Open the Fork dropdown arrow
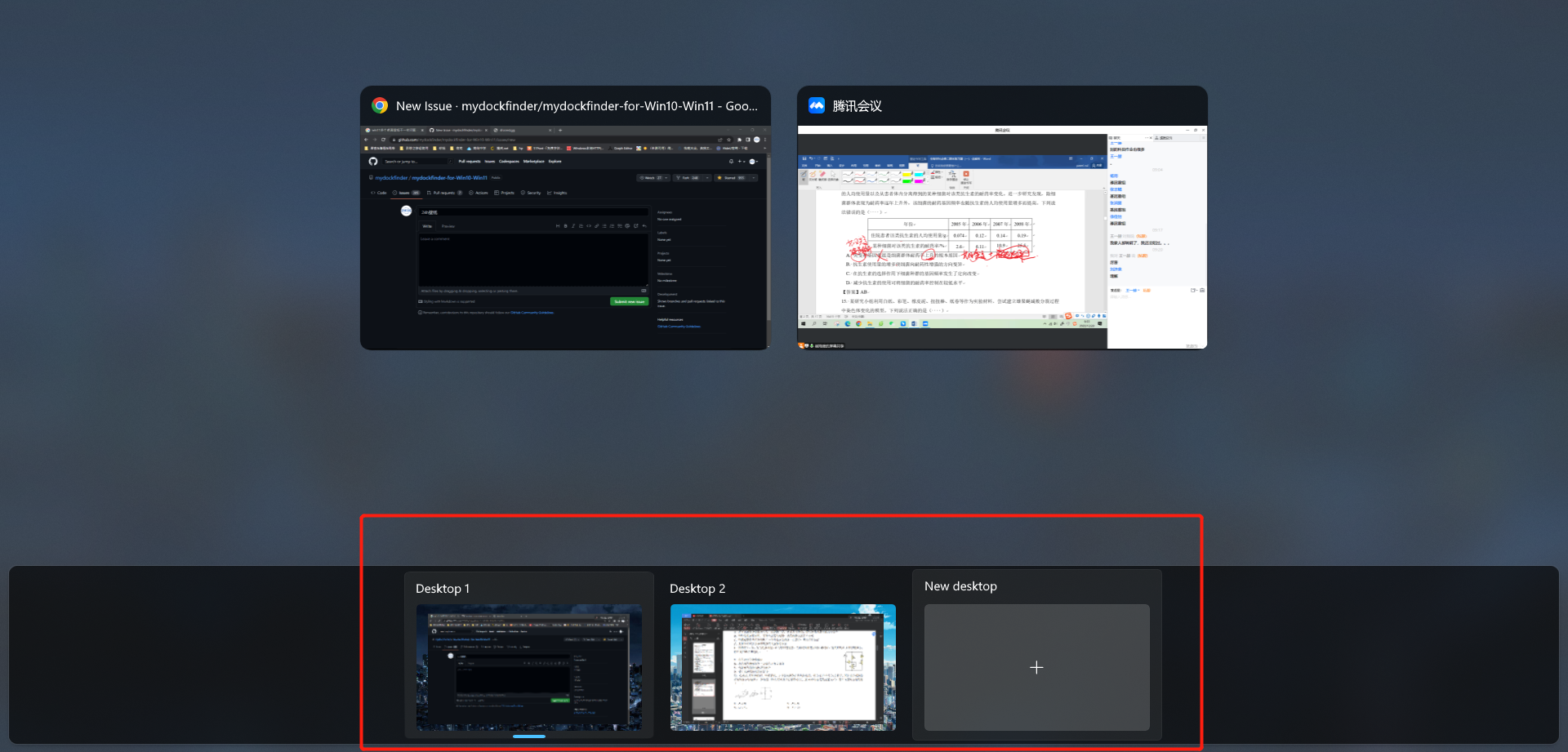1568x752 pixels. (707, 177)
